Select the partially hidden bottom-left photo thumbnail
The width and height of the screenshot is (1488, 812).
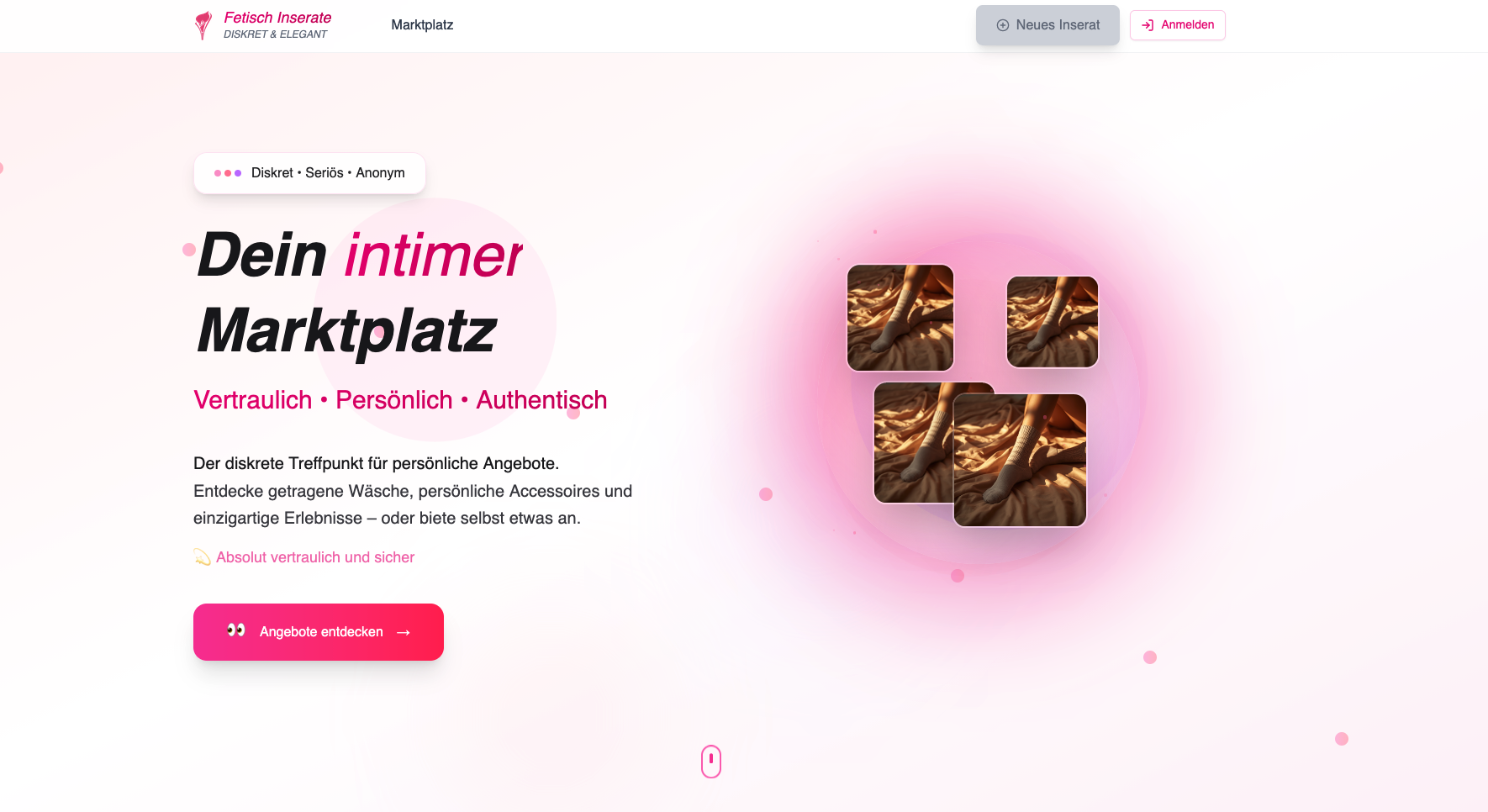click(x=912, y=443)
